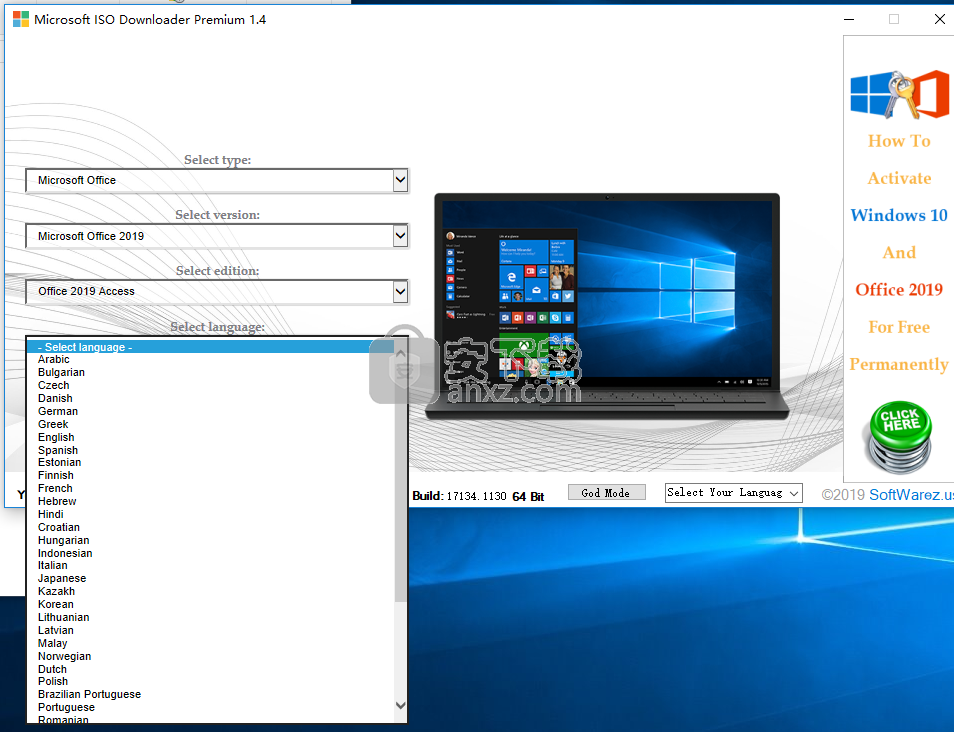Select Norwegian in the language list
The height and width of the screenshot is (732, 954).
64,656
